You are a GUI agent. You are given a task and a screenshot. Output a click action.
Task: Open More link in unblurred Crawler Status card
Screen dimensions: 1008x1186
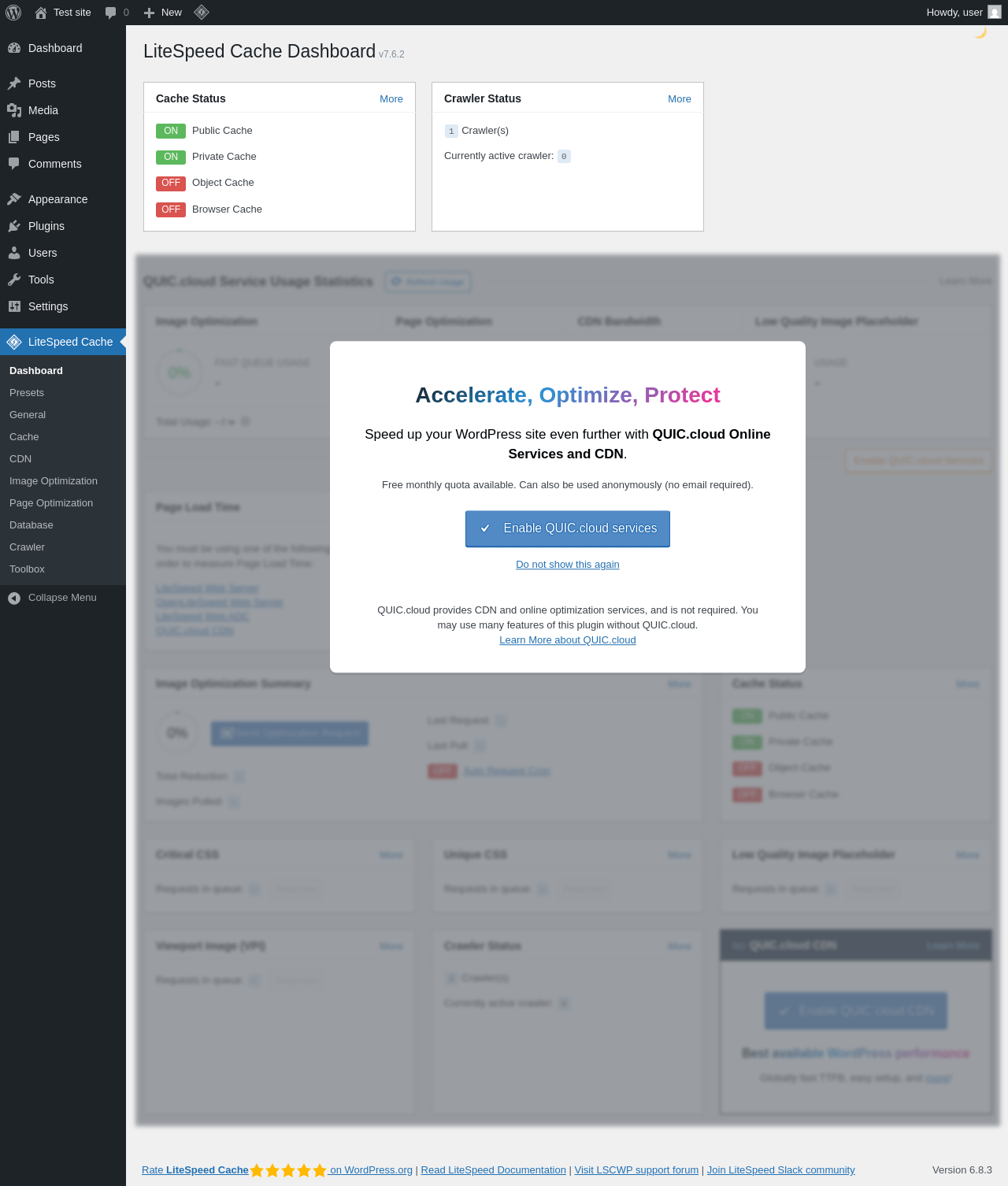(x=680, y=99)
